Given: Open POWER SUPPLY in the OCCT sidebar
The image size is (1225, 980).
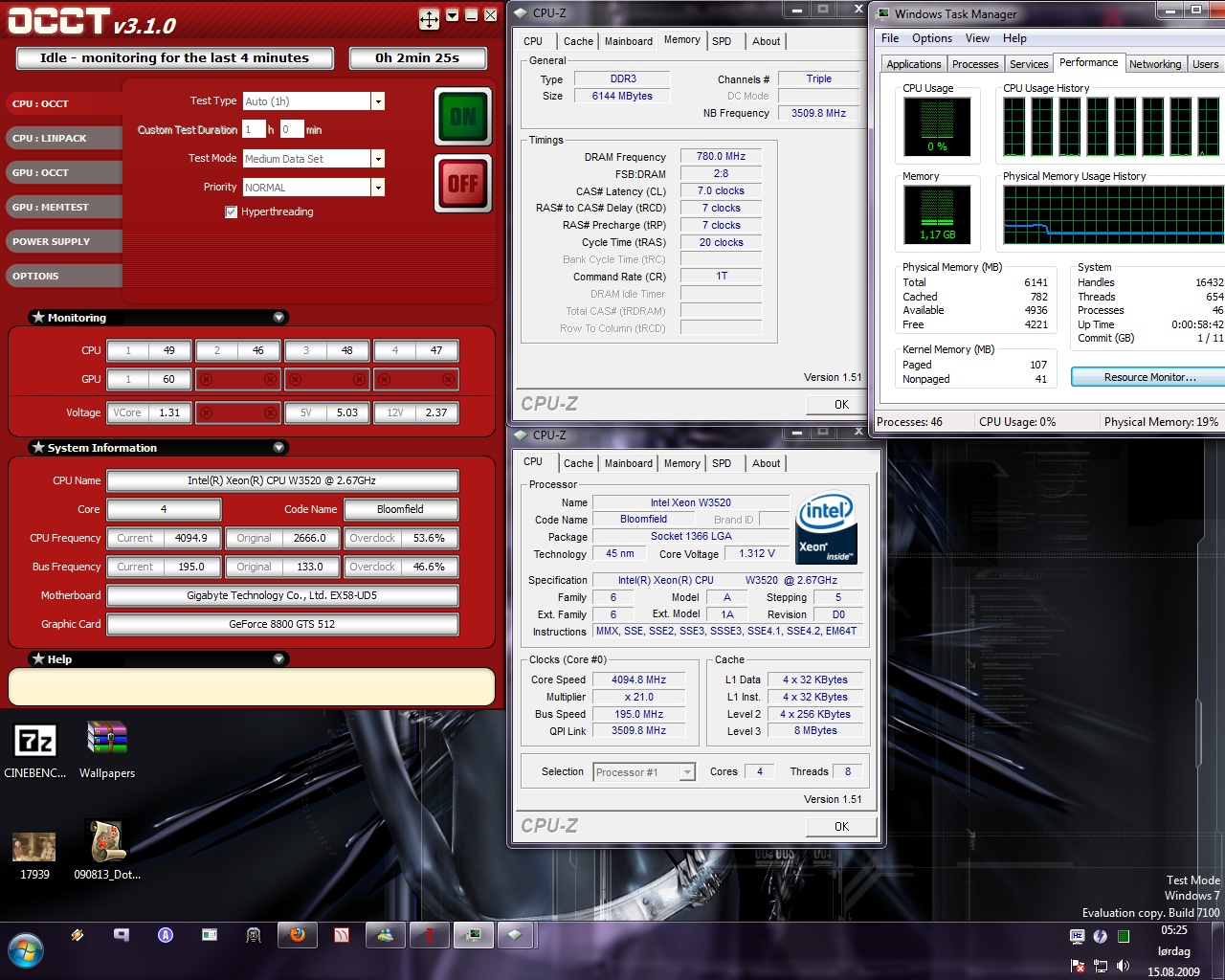Looking at the screenshot, I should (65, 241).
